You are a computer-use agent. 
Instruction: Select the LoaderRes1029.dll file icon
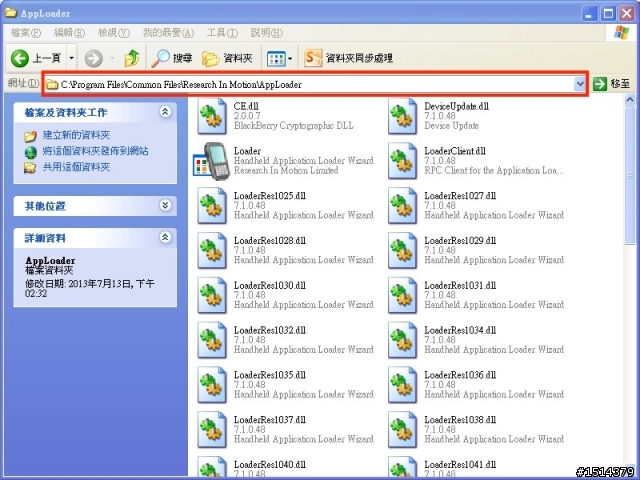pos(402,251)
